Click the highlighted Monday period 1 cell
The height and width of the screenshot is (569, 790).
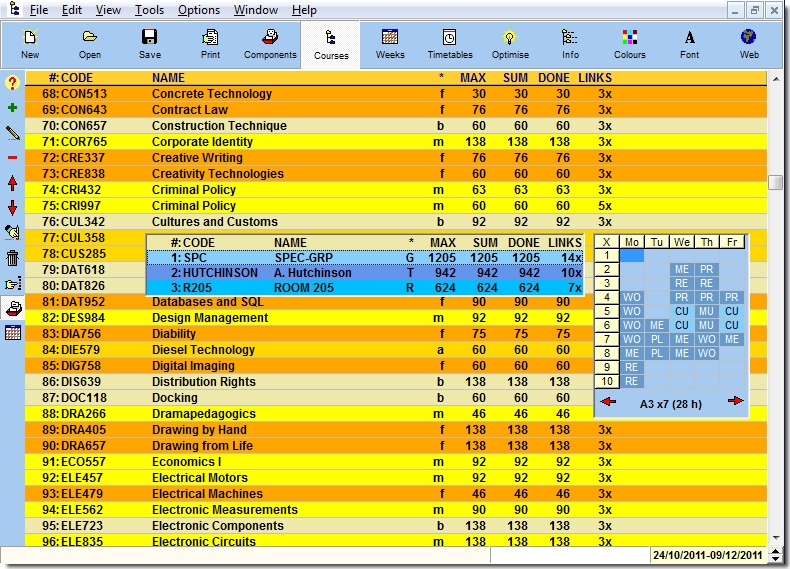pyautogui.click(x=632, y=256)
